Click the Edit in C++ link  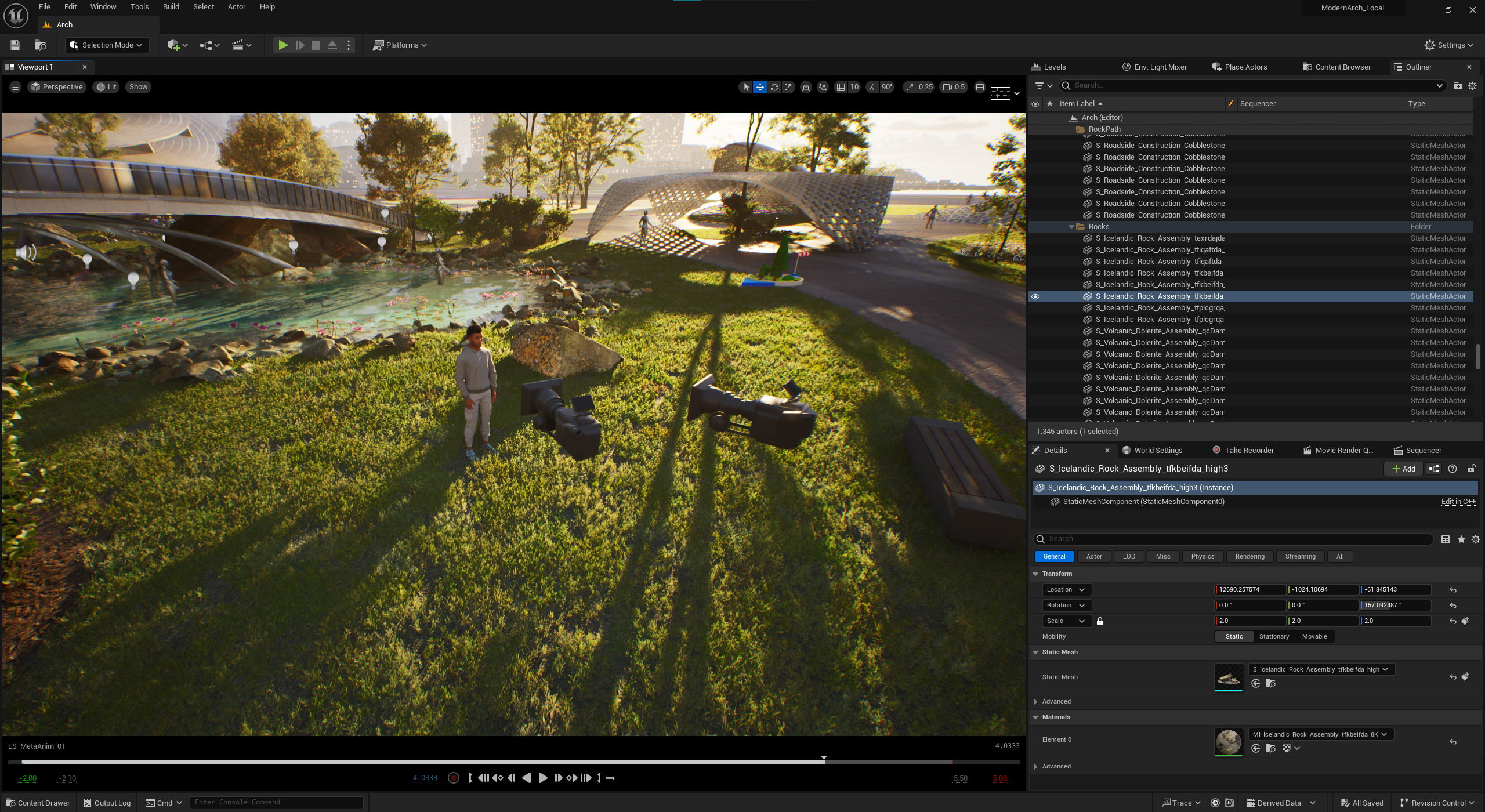pos(1458,502)
